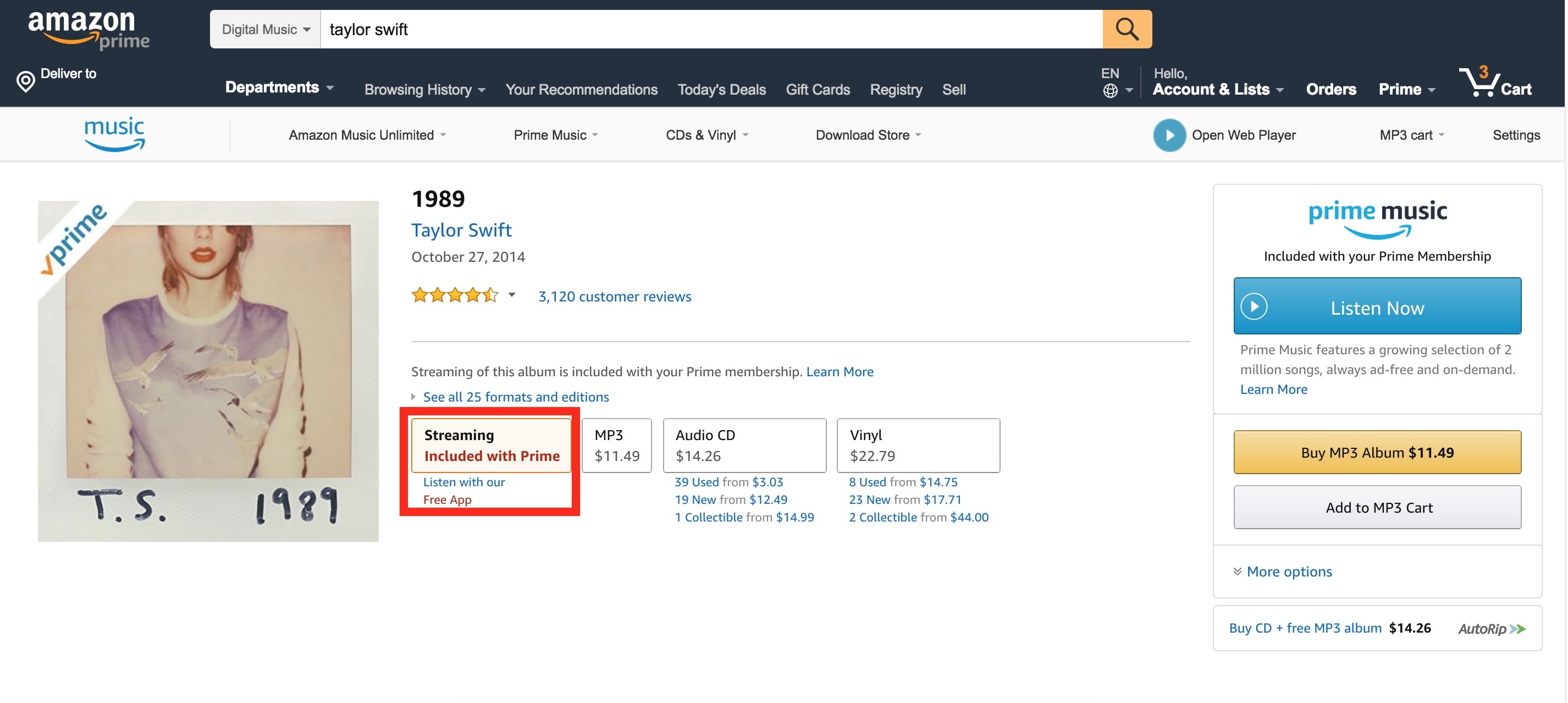The height and width of the screenshot is (703, 1568).
Task: Expand the Download Store menu
Action: 868,135
